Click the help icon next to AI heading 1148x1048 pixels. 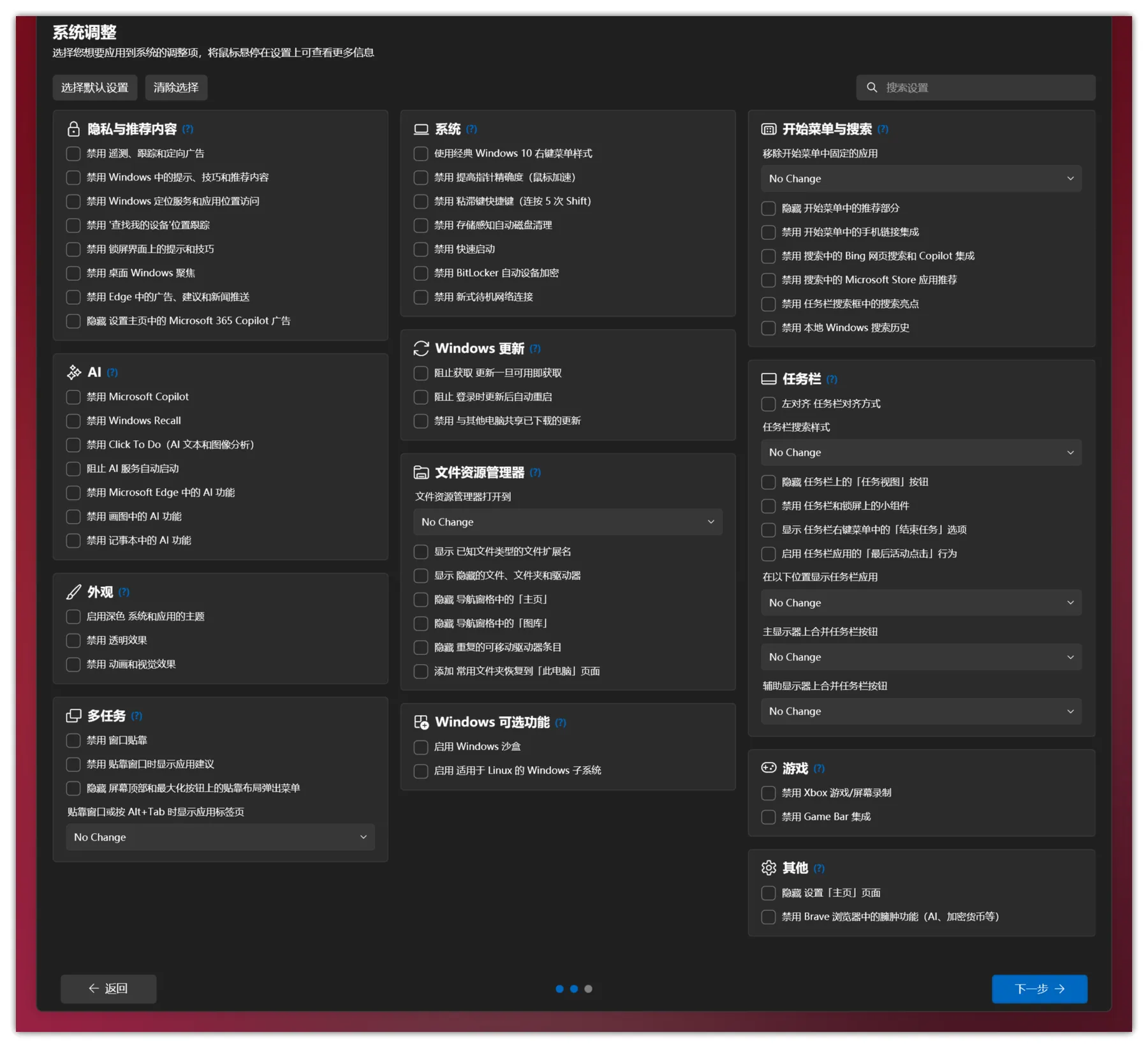click(112, 373)
